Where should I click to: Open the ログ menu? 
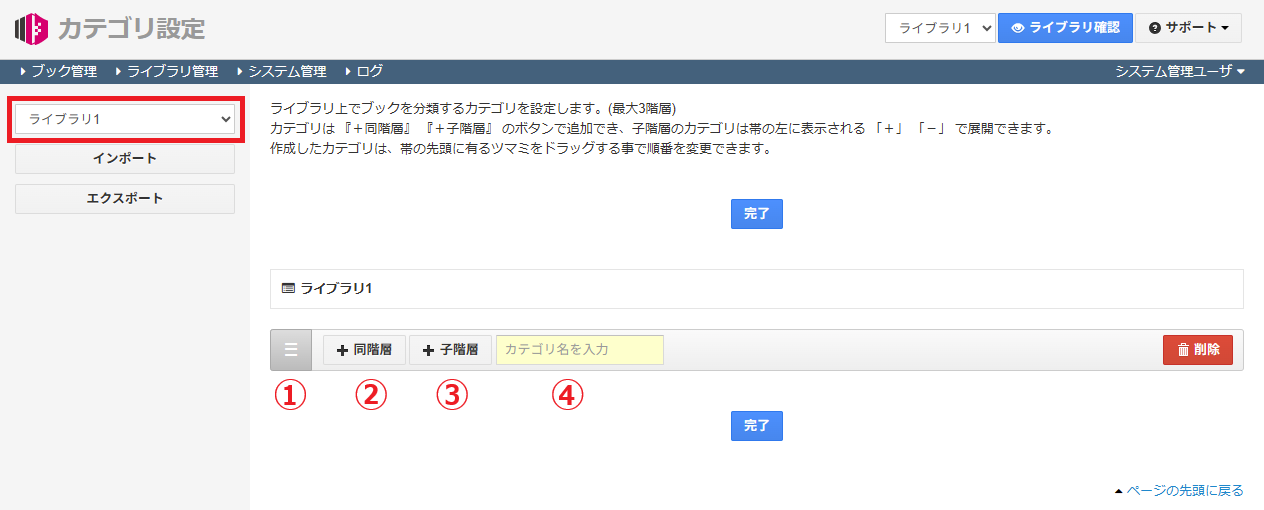[x=363, y=72]
